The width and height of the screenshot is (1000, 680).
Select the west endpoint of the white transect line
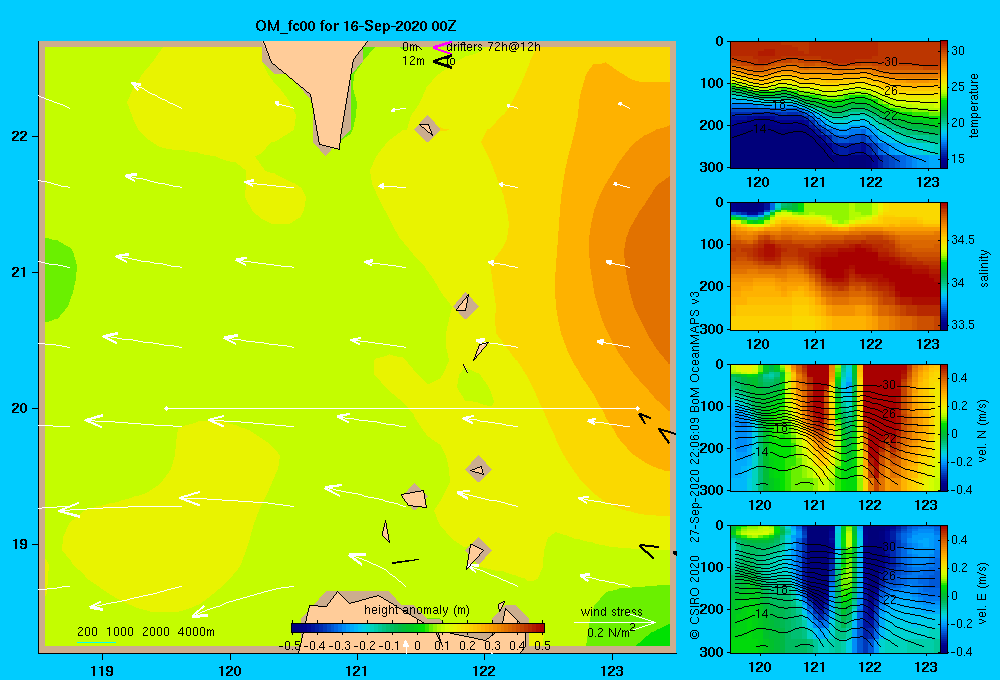pos(166,408)
